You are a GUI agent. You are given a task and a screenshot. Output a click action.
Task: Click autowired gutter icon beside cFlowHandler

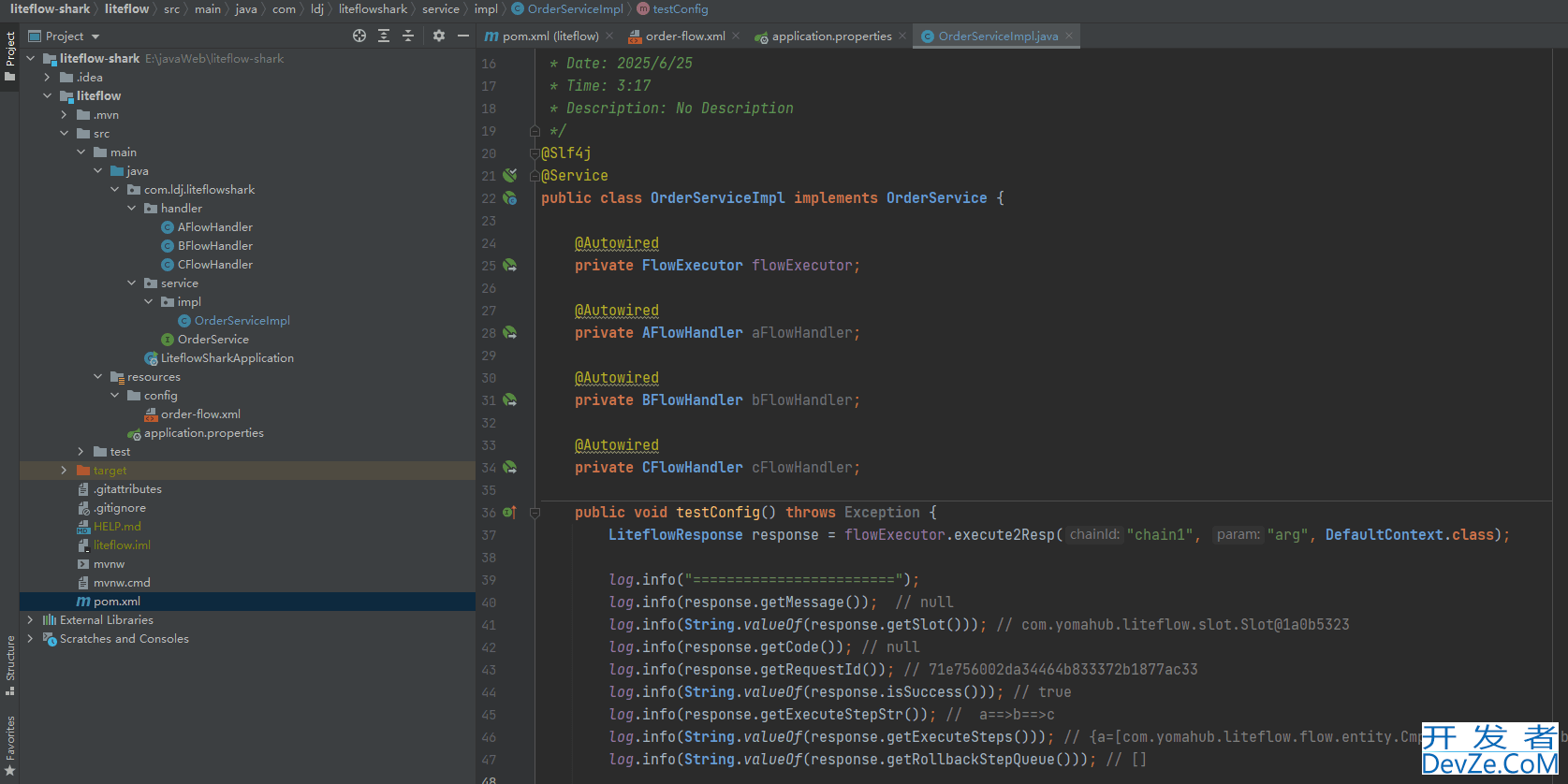point(510,467)
